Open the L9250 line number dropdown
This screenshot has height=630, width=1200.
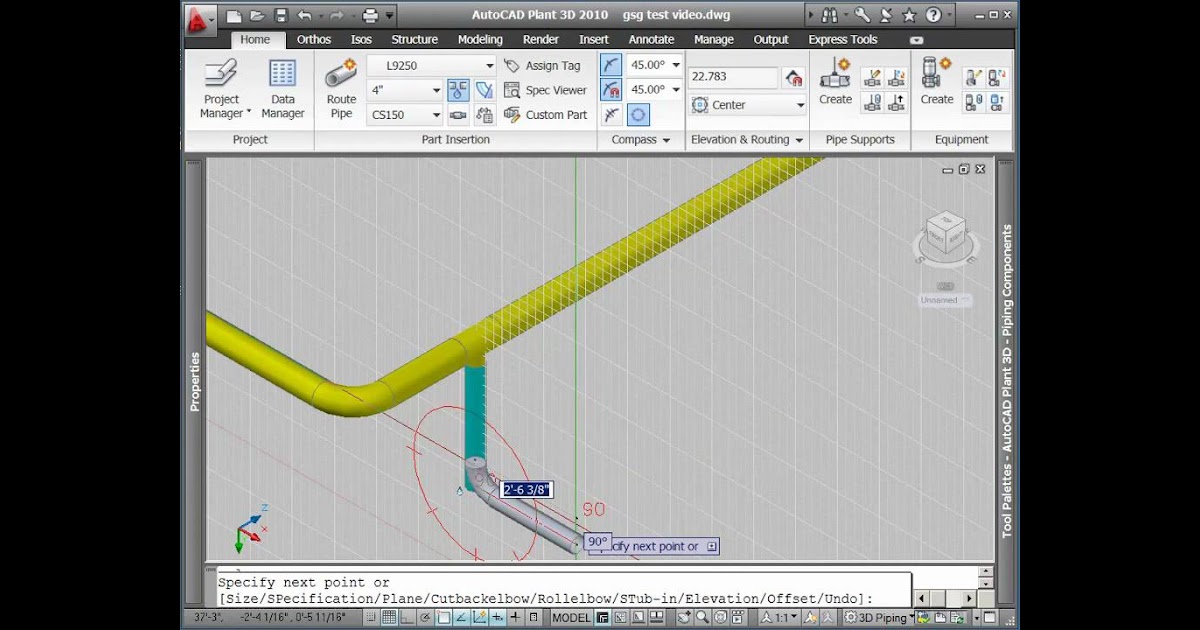point(490,65)
